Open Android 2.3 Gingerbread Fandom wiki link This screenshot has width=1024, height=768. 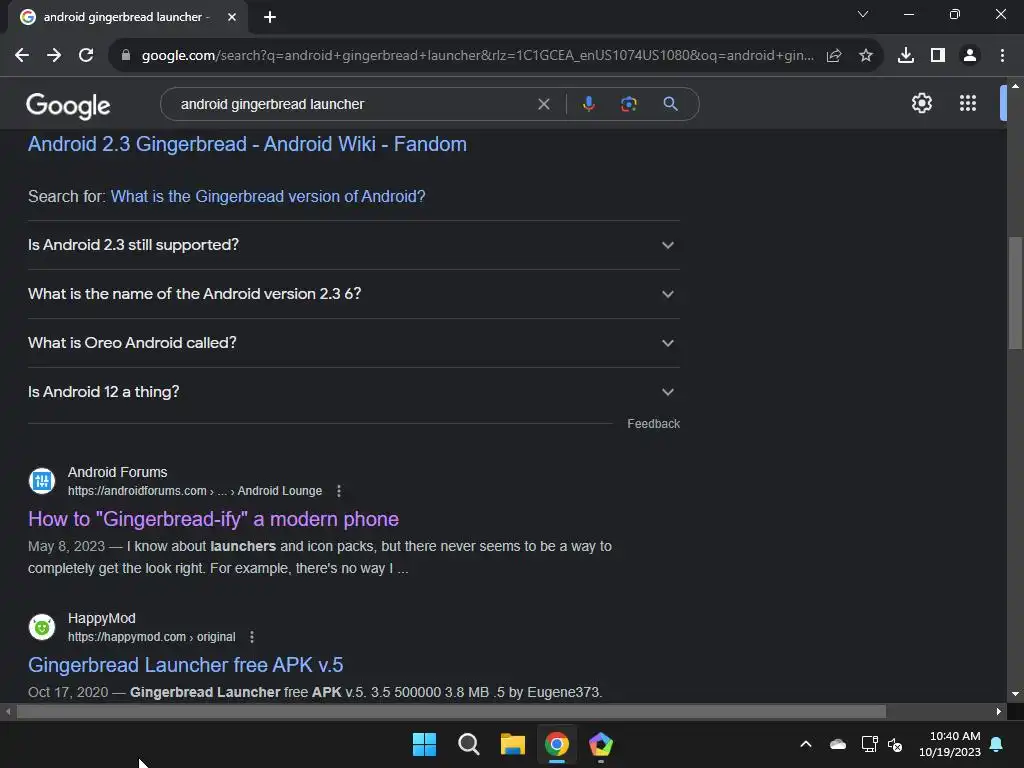pyautogui.click(x=248, y=144)
